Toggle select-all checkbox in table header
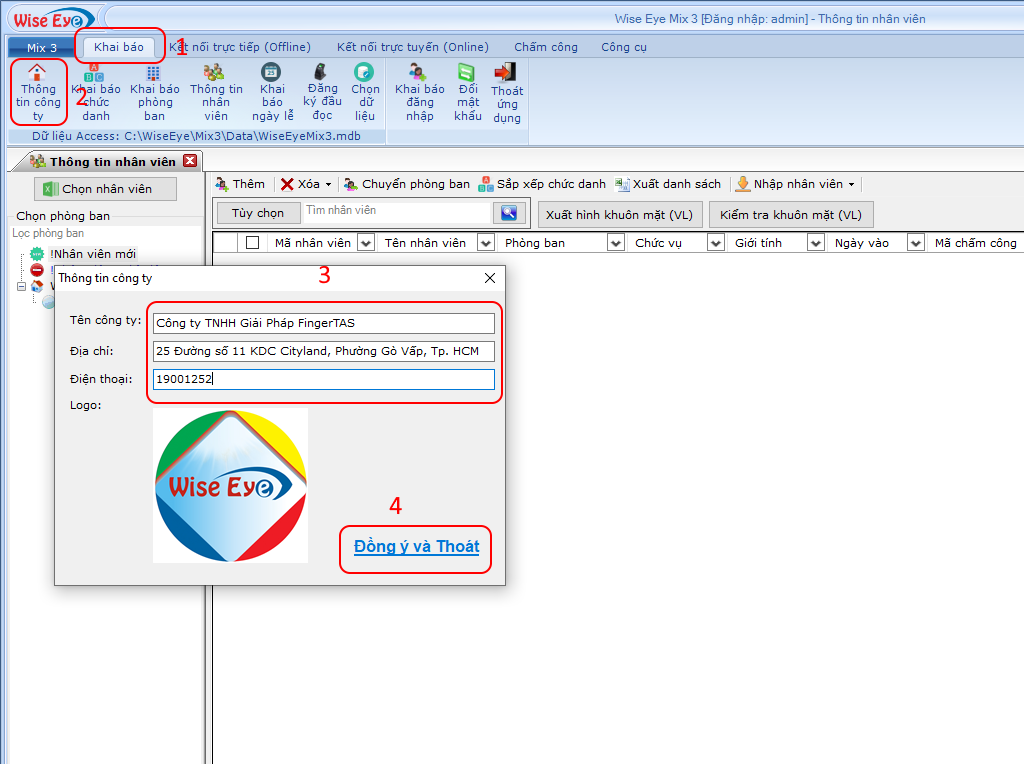Screen dimensions: 1024x764 252,242
